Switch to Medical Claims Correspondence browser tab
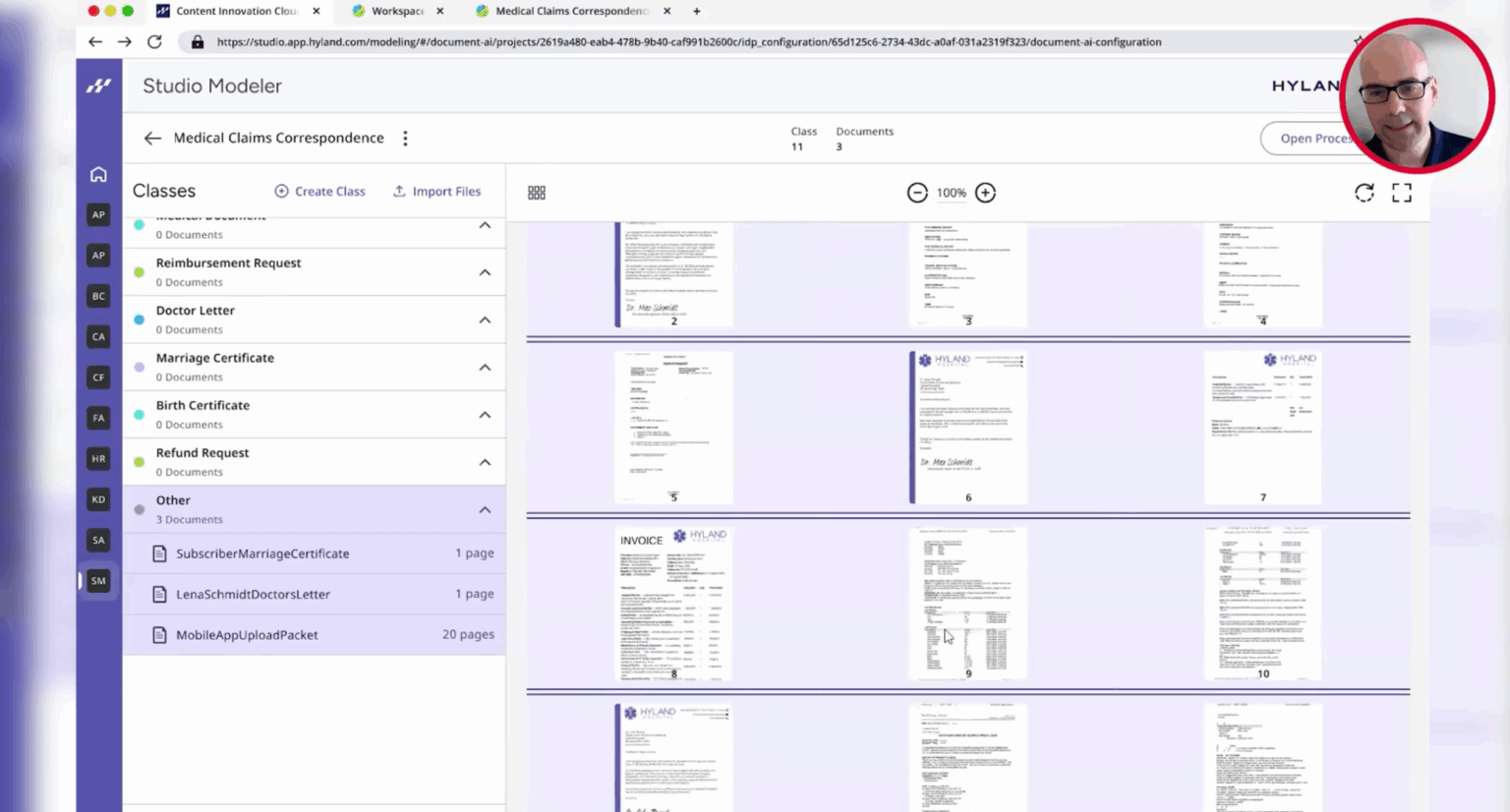 [x=571, y=11]
